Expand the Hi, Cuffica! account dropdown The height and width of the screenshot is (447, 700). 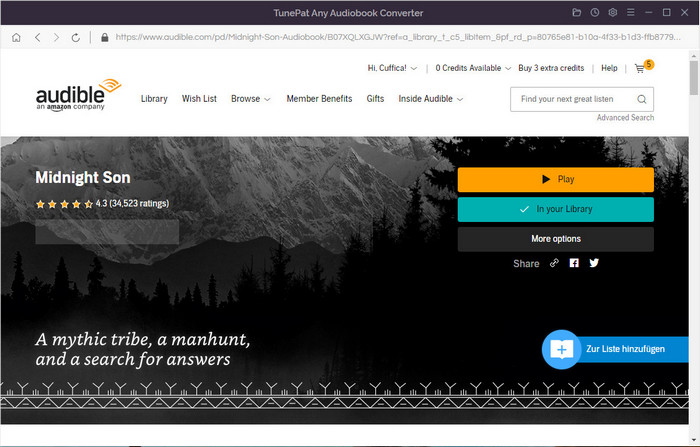click(392, 68)
